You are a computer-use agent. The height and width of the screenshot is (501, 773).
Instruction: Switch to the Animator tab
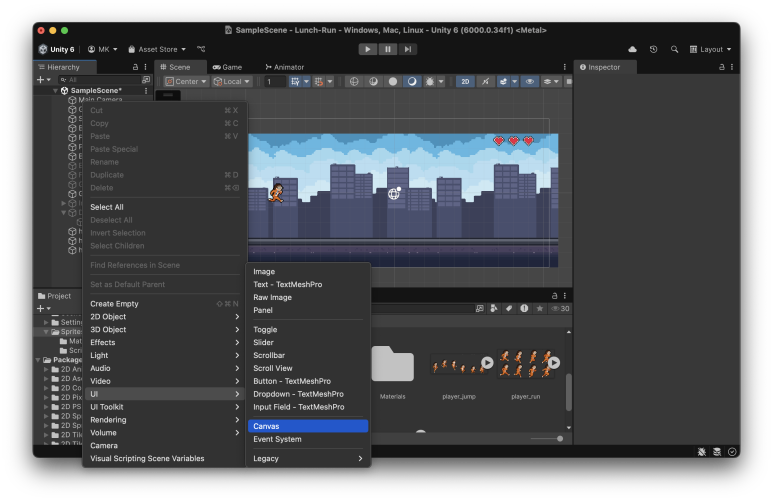[x=284, y=67]
